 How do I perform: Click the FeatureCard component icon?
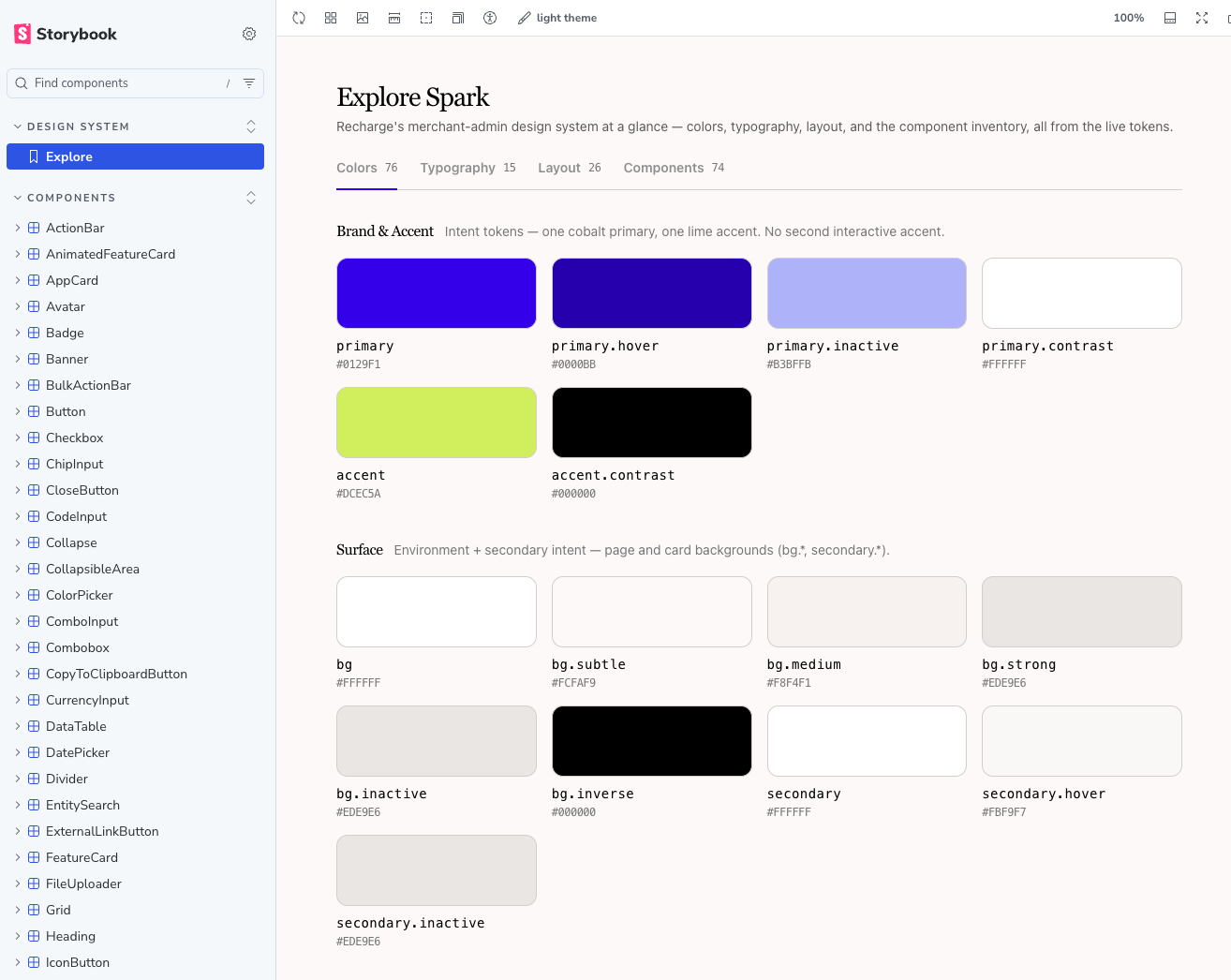pyautogui.click(x=34, y=857)
